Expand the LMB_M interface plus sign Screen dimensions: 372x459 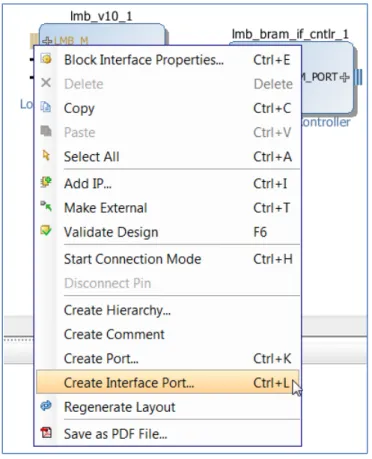47,41
